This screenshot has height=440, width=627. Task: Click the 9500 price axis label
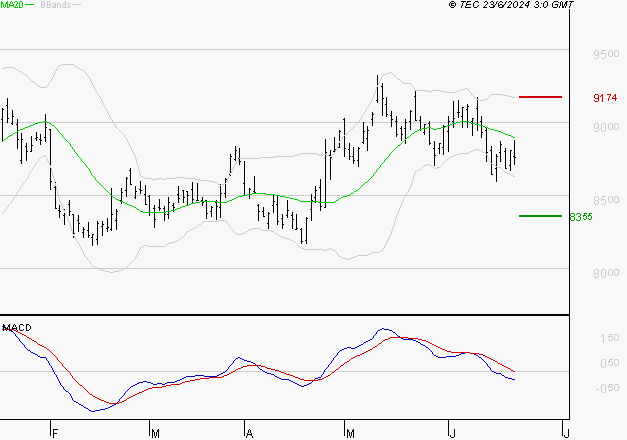point(606,54)
